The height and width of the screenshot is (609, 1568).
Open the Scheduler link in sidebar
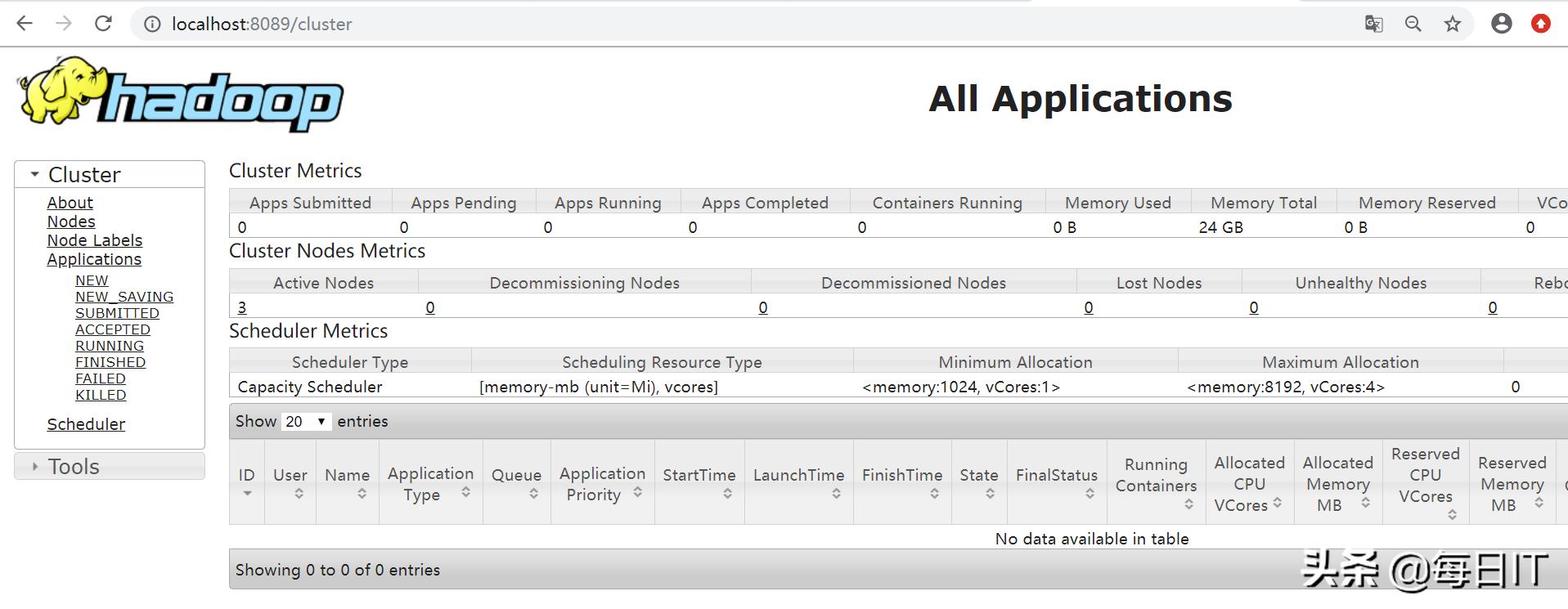[86, 424]
